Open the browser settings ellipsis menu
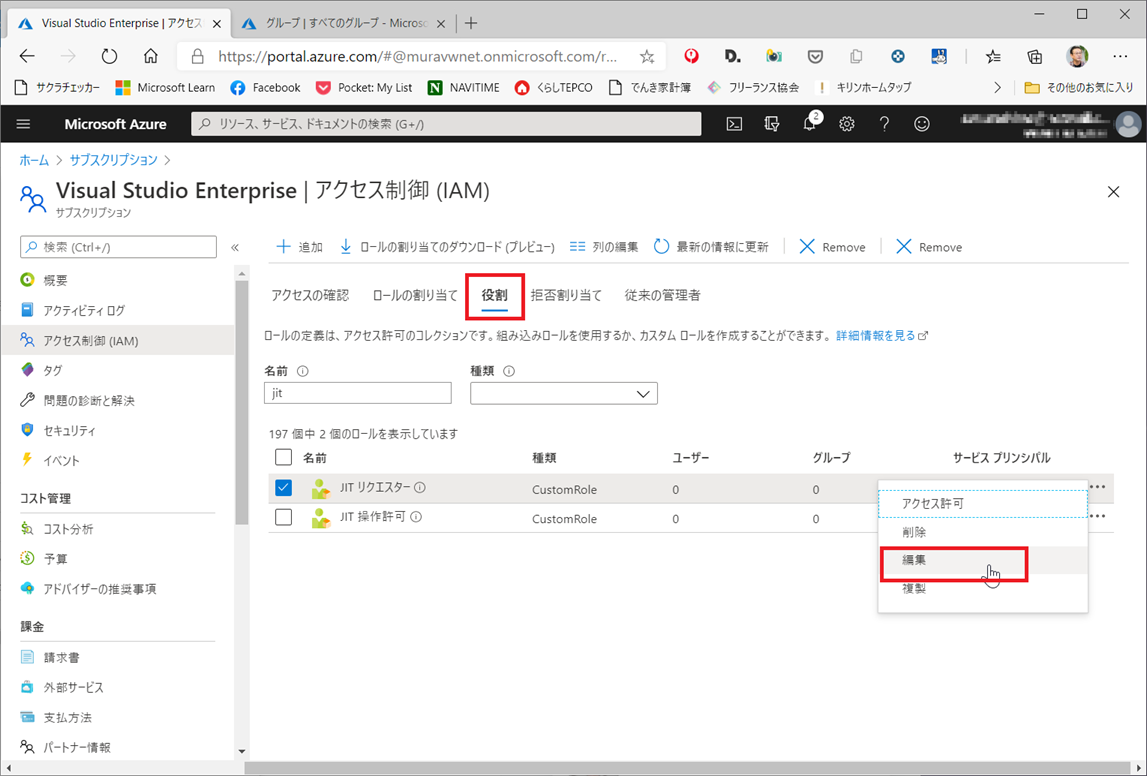Image resolution: width=1147 pixels, height=776 pixels. 1120,56
